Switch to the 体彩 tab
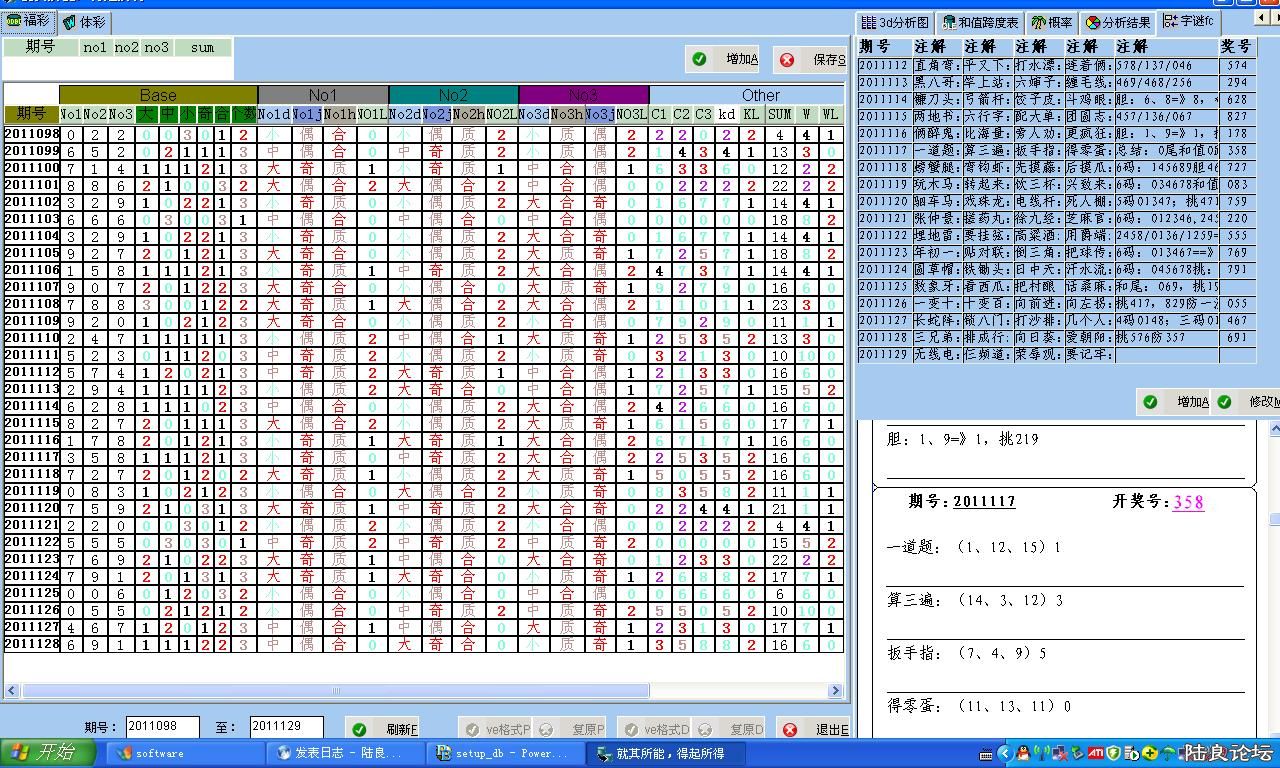The width and height of the screenshot is (1280, 768). [84, 21]
